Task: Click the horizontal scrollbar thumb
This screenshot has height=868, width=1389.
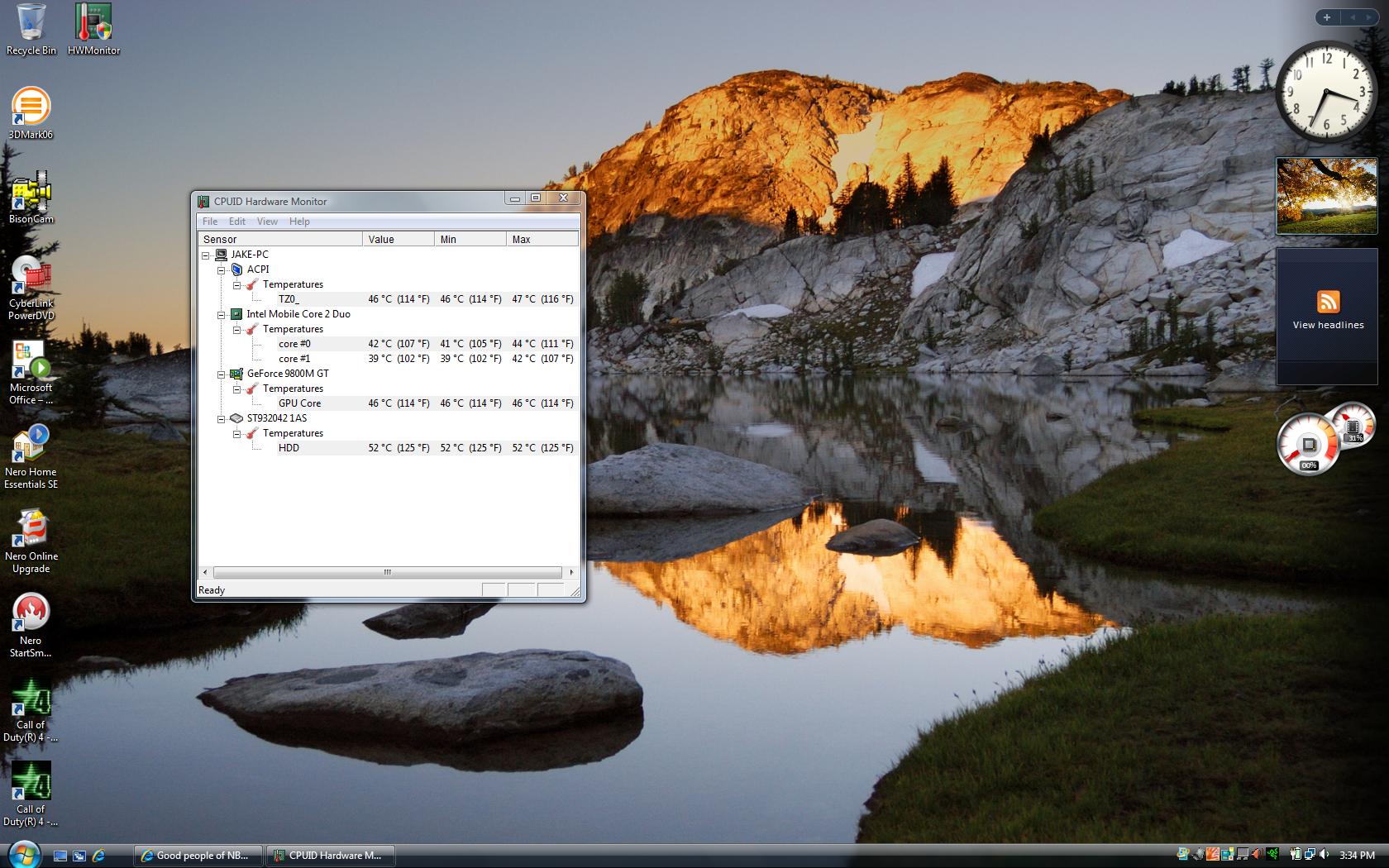Action: coord(387,572)
